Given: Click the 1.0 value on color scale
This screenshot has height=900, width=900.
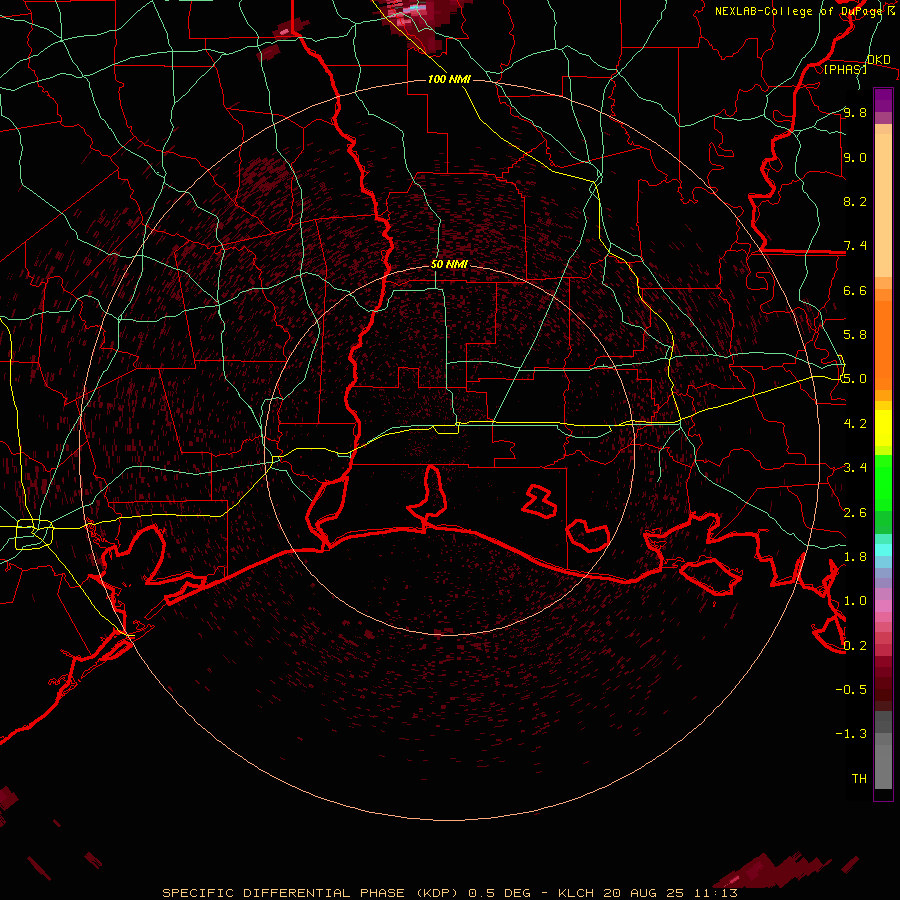Looking at the screenshot, I should [855, 600].
